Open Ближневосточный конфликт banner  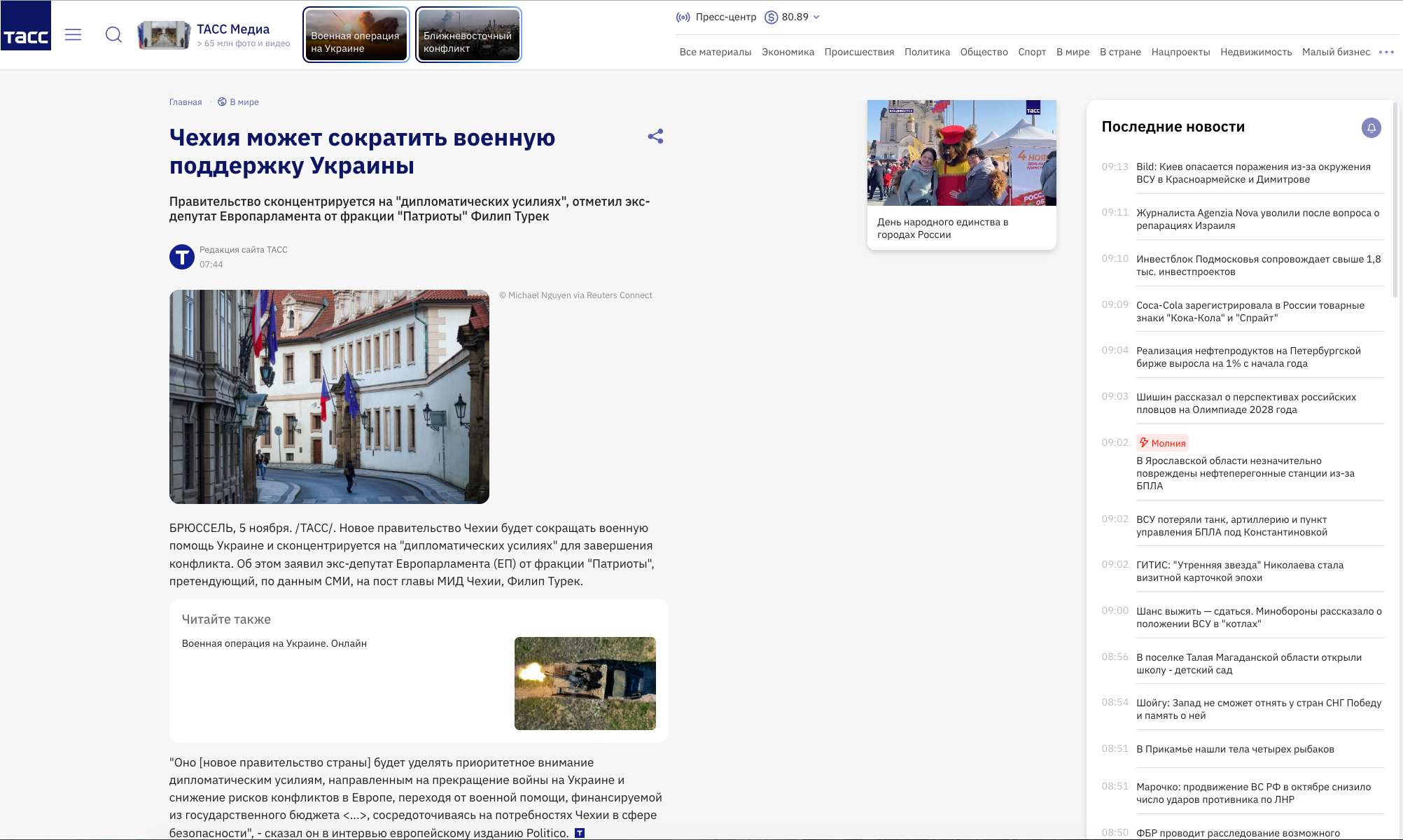coord(468,35)
